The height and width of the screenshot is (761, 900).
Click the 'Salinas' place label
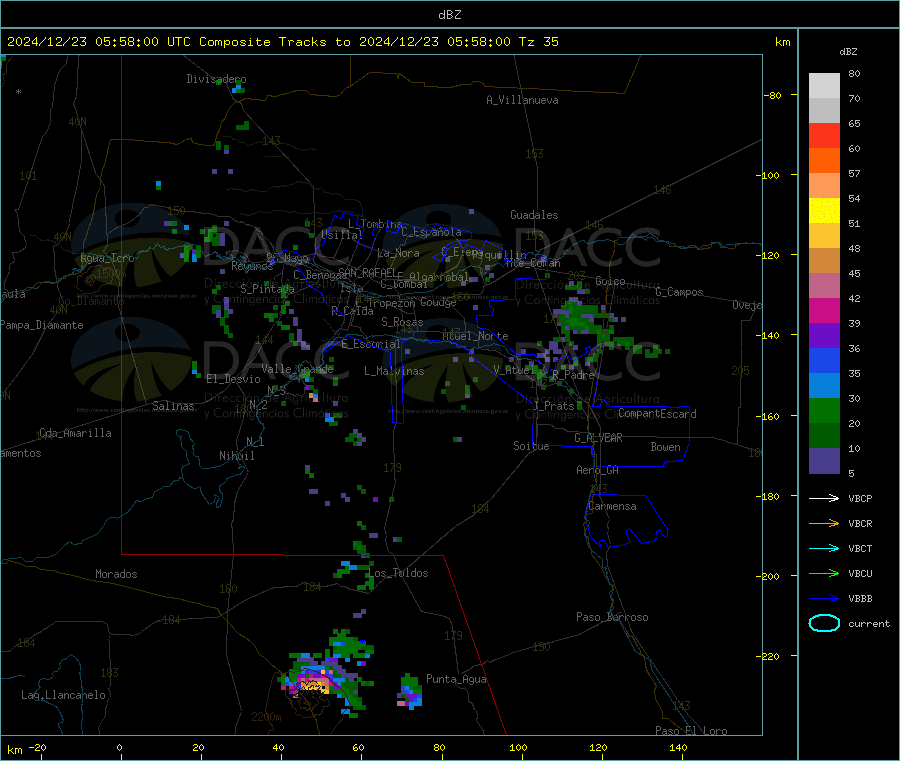[173, 406]
